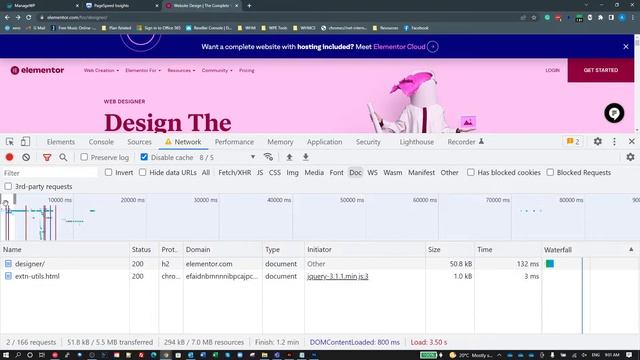640x360 pixels.
Task: Open jquery-3.1.1.min.js initiator link
Action: click(x=338, y=276)
